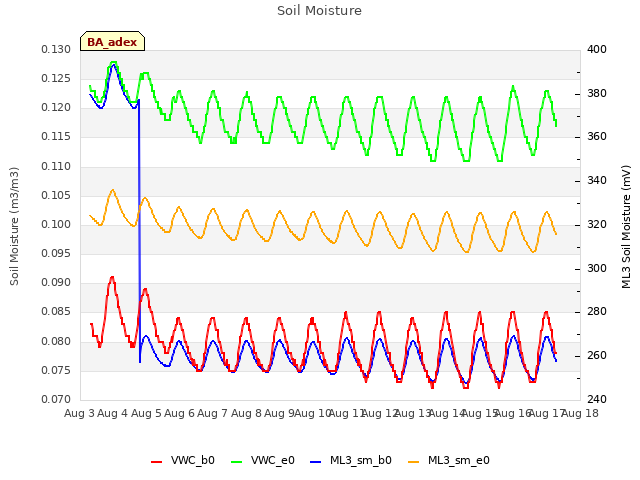The width and height of the screenshot is (640, 480).
Task: Click the 0.100 left axis tick label
Action: tap(56, 224)
